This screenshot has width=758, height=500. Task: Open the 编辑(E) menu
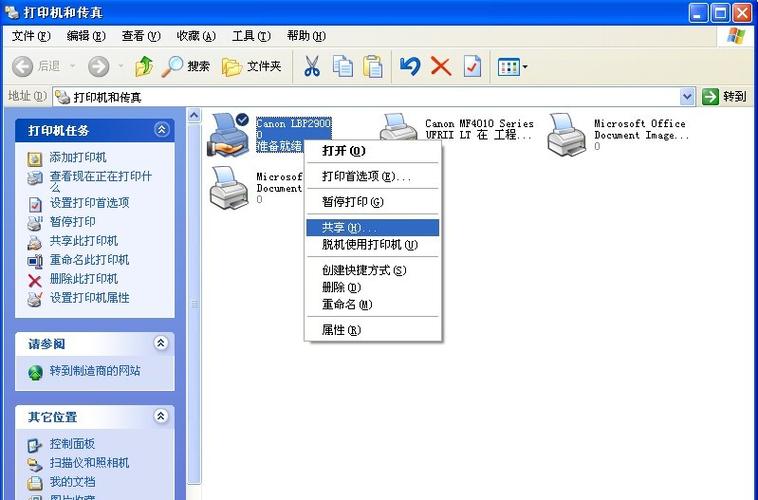coord(86,36)
